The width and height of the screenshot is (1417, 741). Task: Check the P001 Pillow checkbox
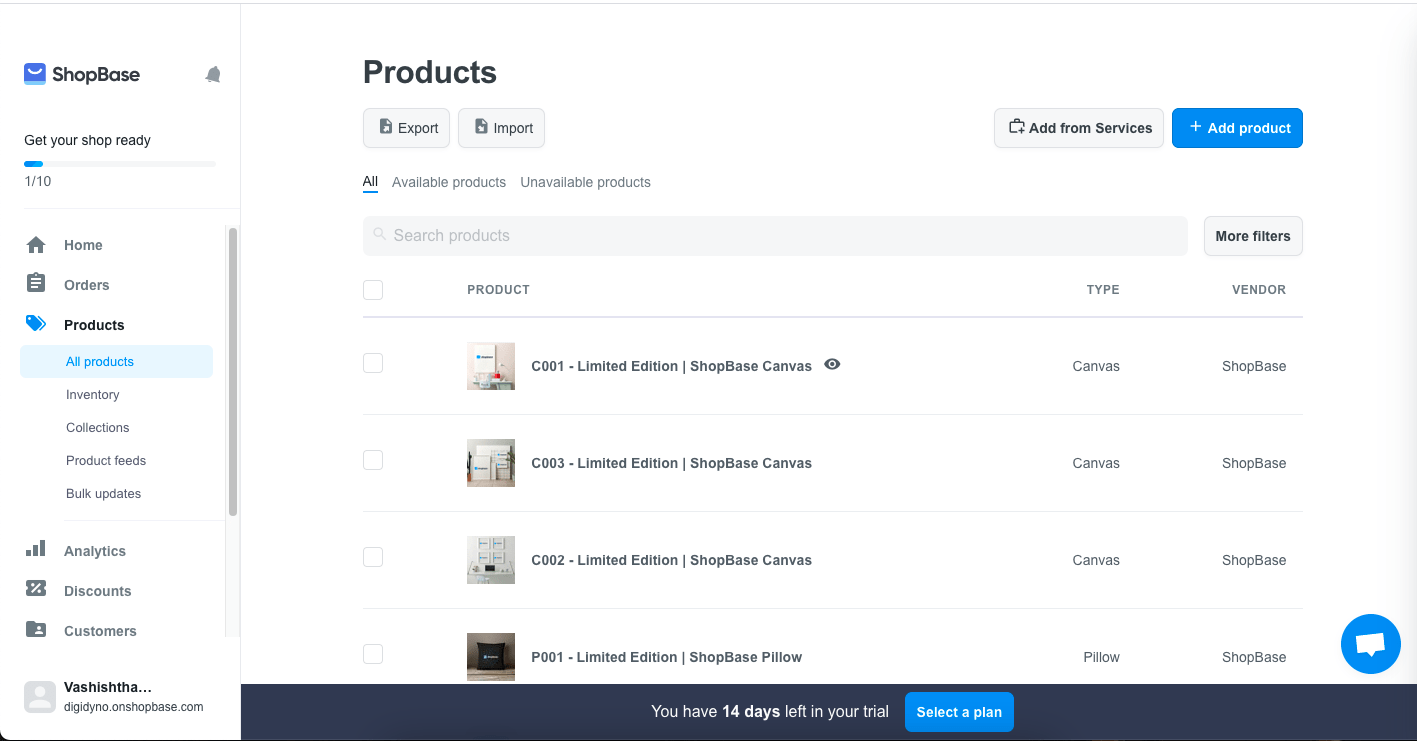[373, 654]
